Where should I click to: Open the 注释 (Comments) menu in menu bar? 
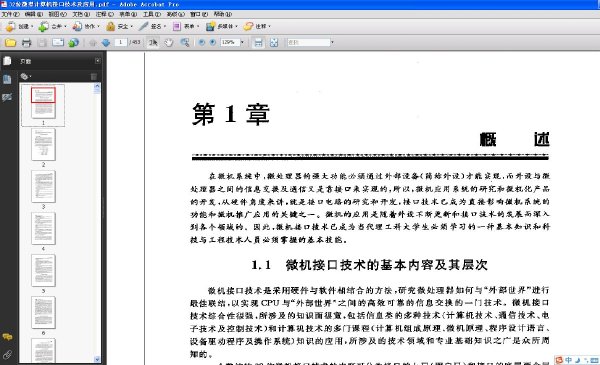(x=104, y=14)
